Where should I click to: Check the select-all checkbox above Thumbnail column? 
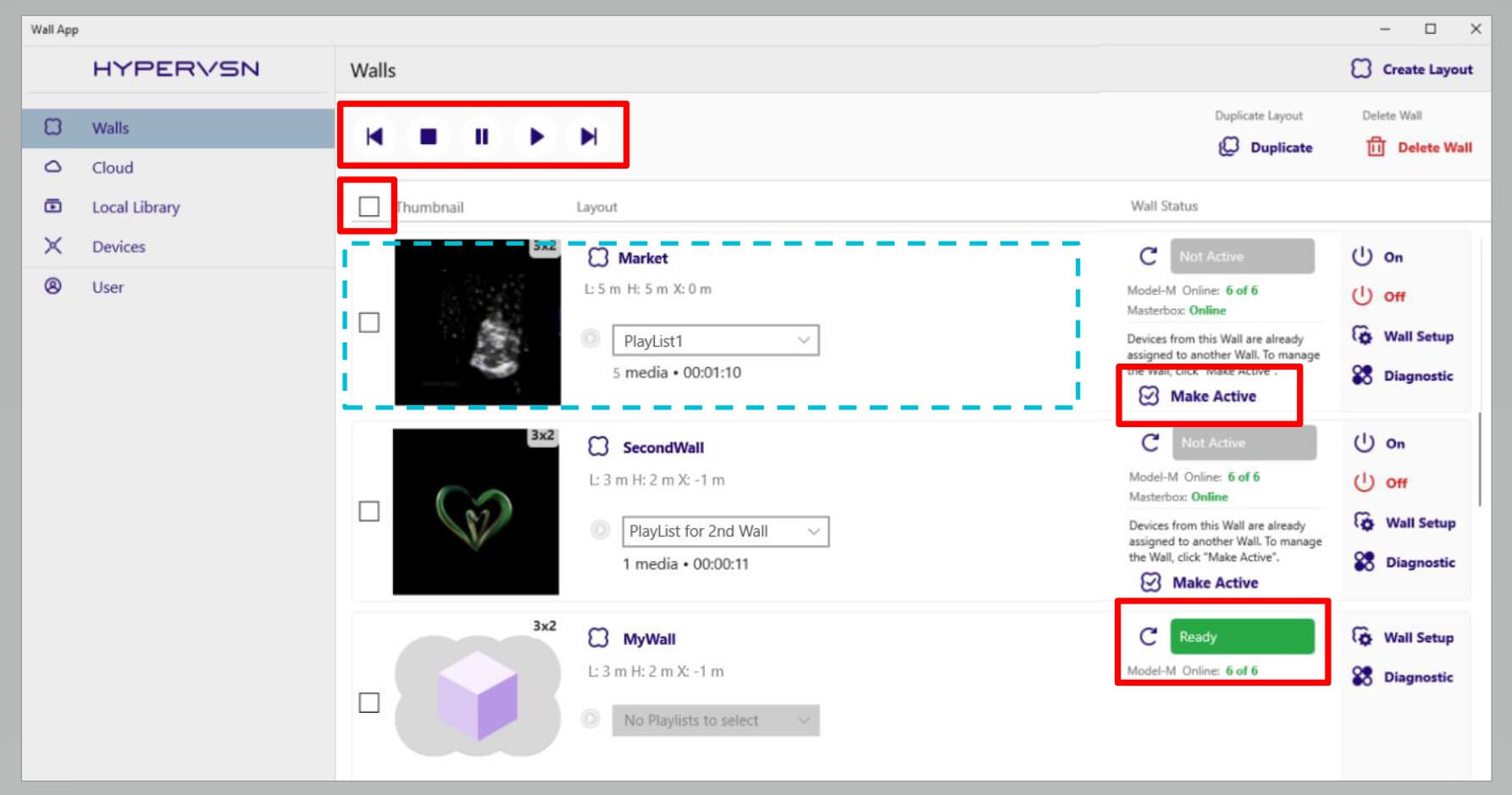click(x=369, y=206)
